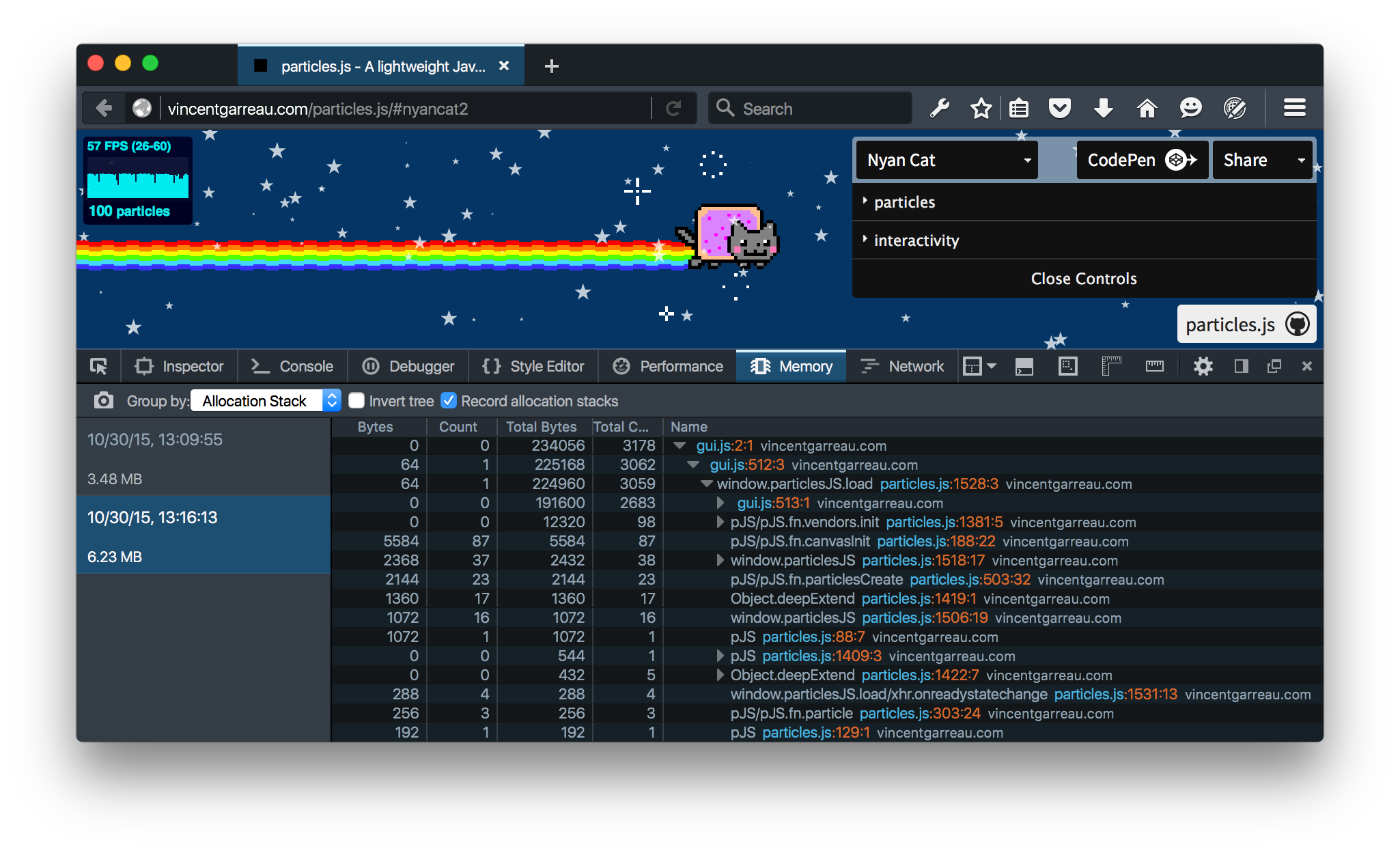
Task: Reload the page with the refresh icon
Action: tap(673, 109)
